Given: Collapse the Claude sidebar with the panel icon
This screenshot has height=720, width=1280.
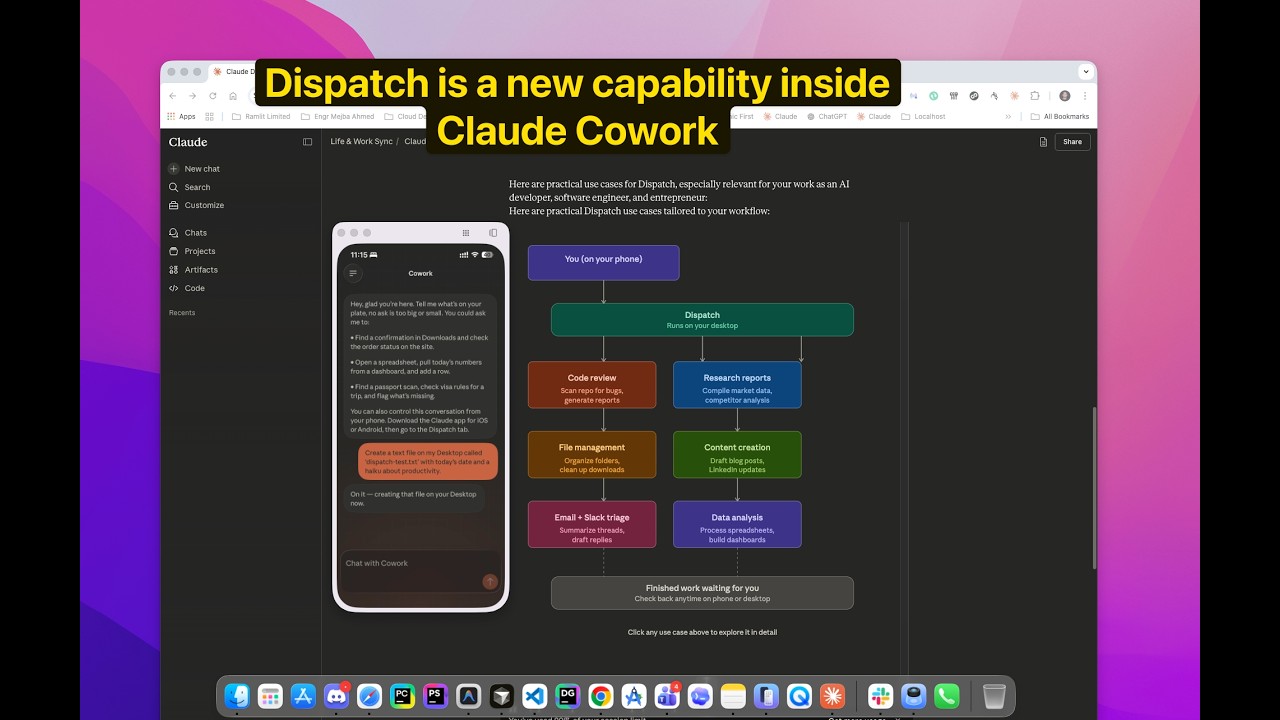Looking at the screenshot, I should pyautogui.click(x=307, y=142).
